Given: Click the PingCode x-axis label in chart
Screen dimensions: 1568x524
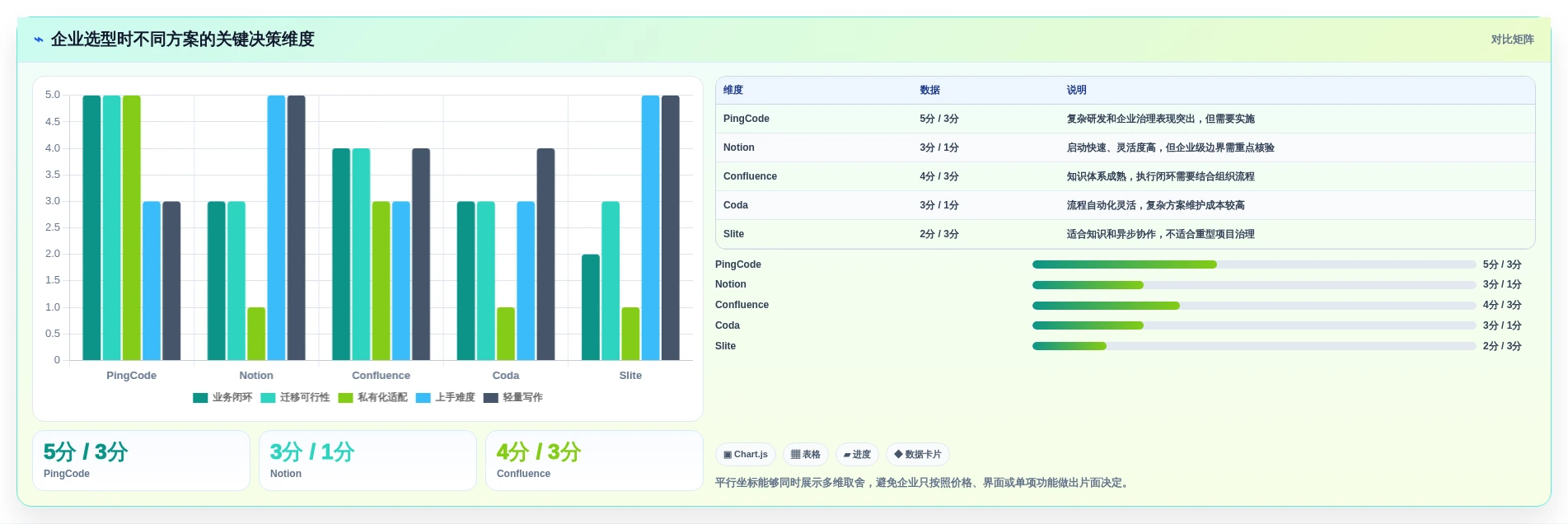Looking at the screenshot, I should click(x=132, y=376).
